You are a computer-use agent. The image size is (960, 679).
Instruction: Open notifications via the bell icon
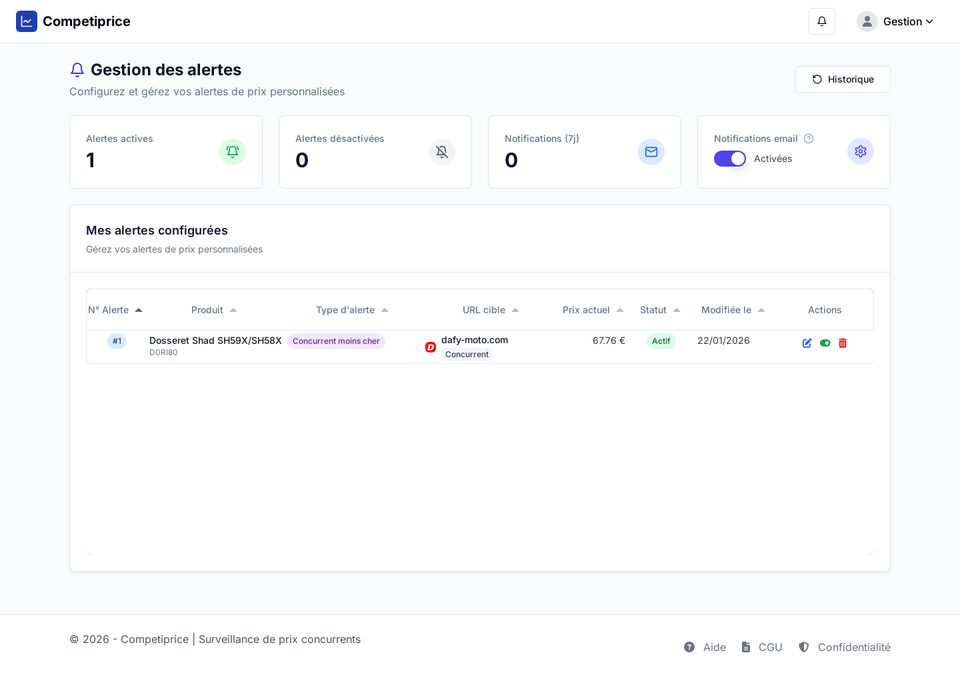pyautogui.click(x=821, y=20)
